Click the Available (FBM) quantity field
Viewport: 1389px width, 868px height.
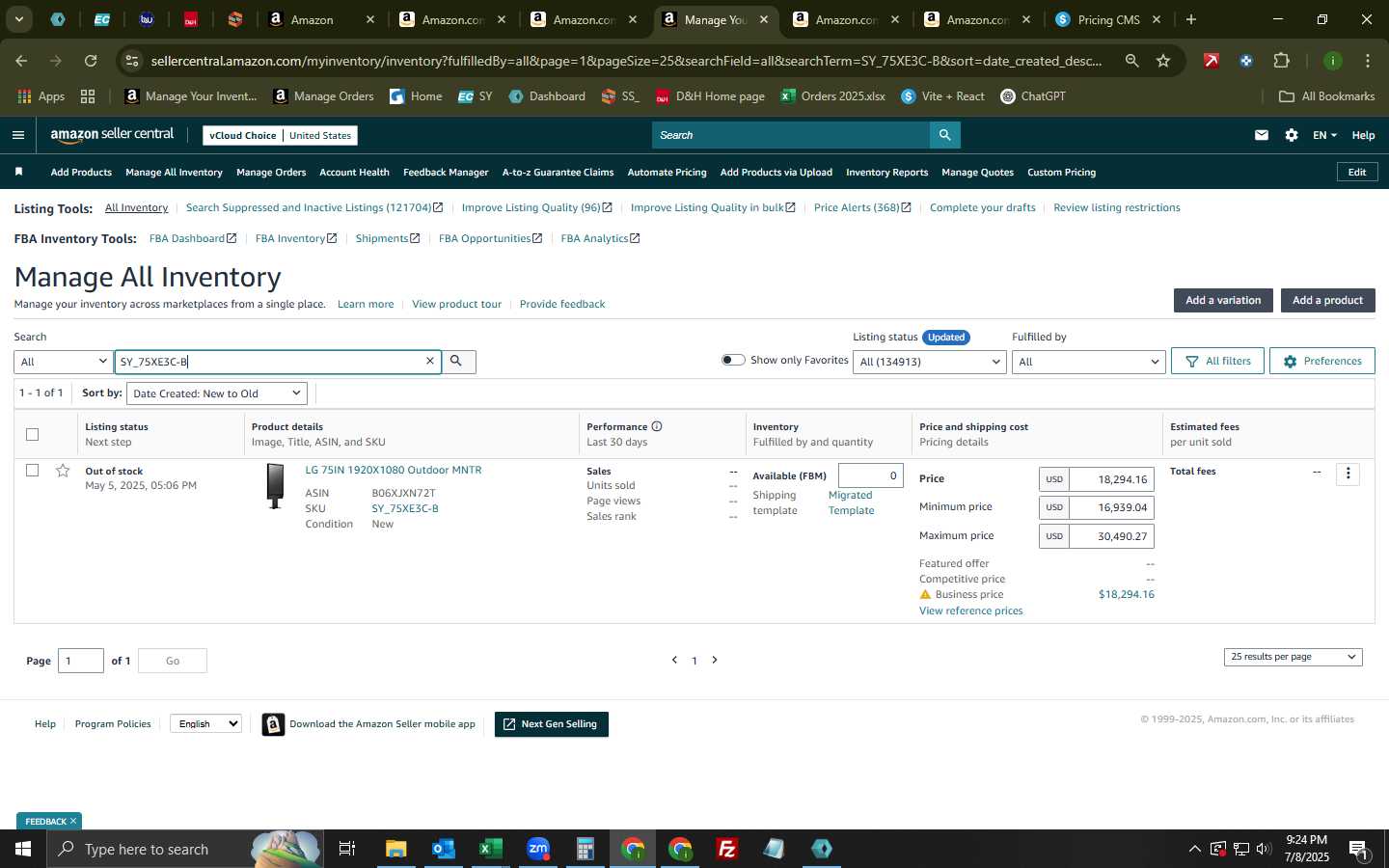pyautogui.click(x=870, y=475)
